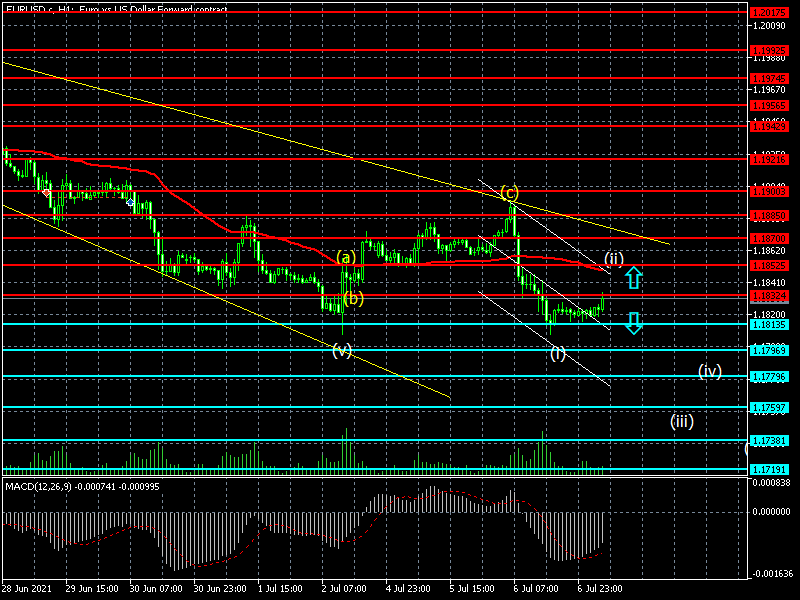This screenshot has width=800, height=600.
Task: Click the 4 Jul 23:00 time label
Action: tap(408, 589)
